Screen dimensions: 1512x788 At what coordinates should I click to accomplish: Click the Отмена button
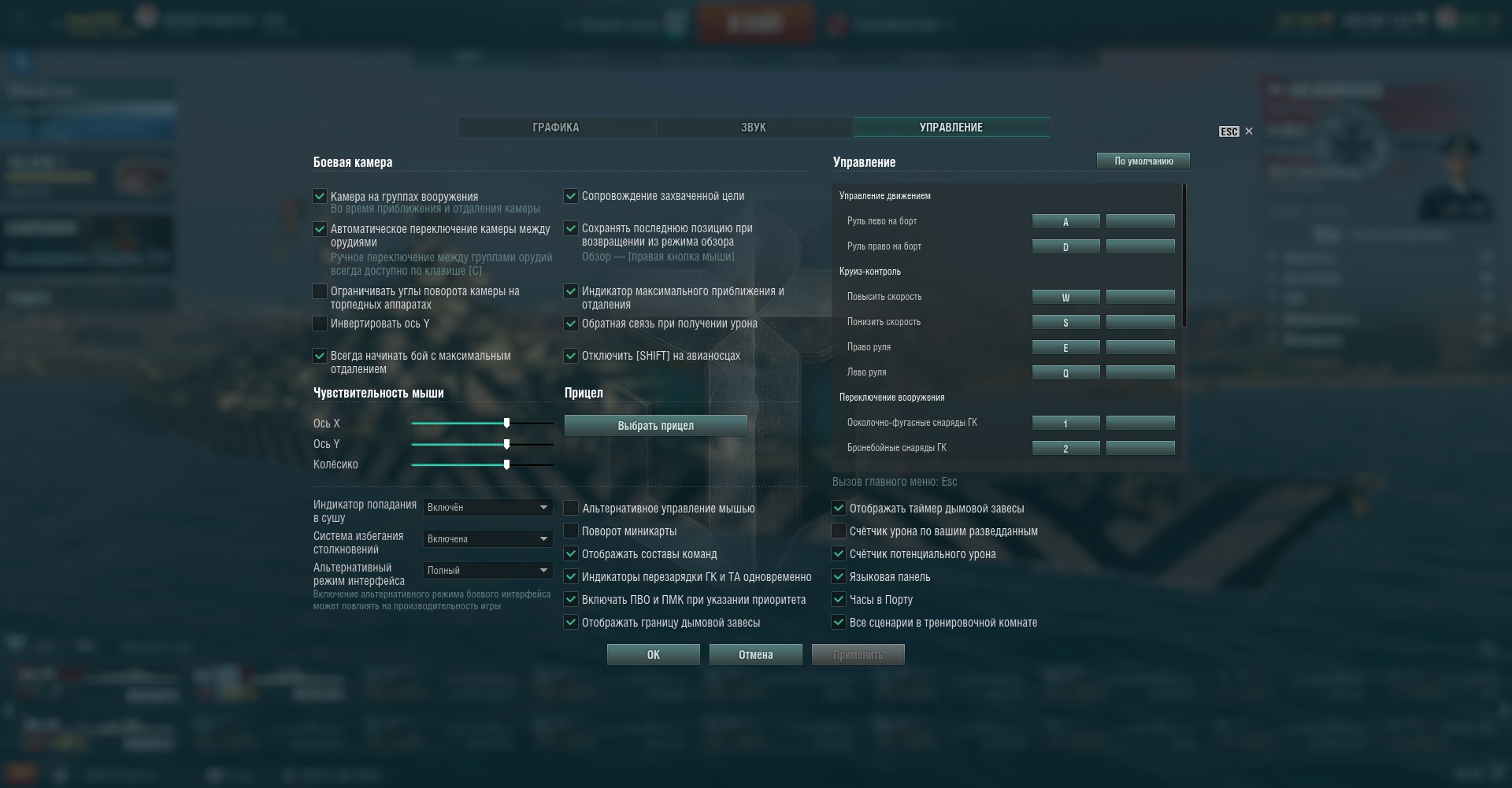(x=756, y=655)
